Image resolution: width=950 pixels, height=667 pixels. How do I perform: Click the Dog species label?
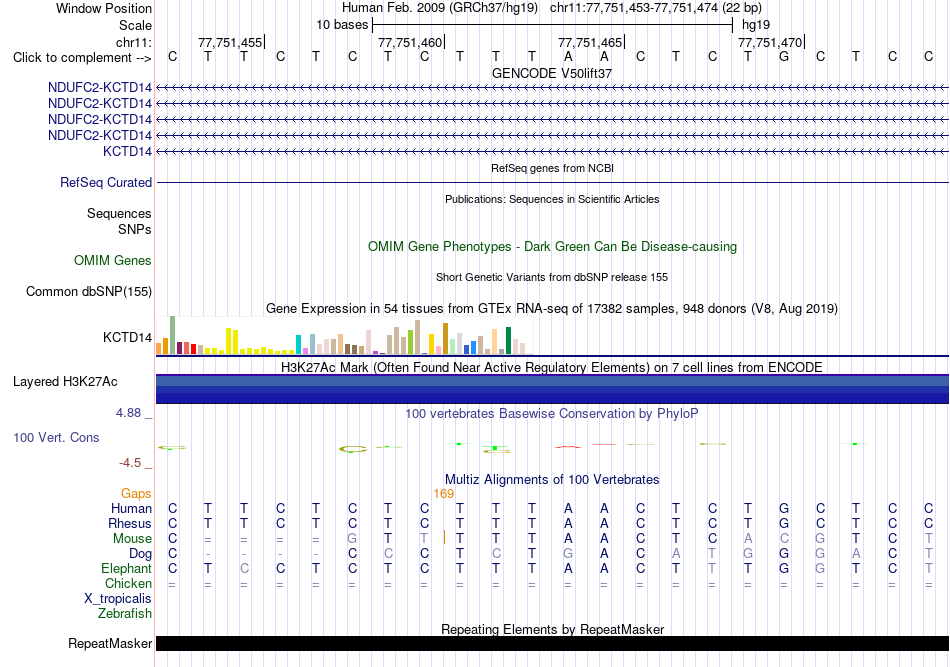click(x=141, y=554)
